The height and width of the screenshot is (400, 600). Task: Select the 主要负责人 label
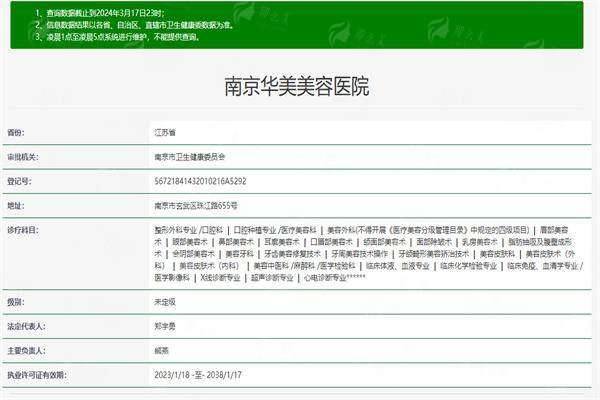(26, 351)
